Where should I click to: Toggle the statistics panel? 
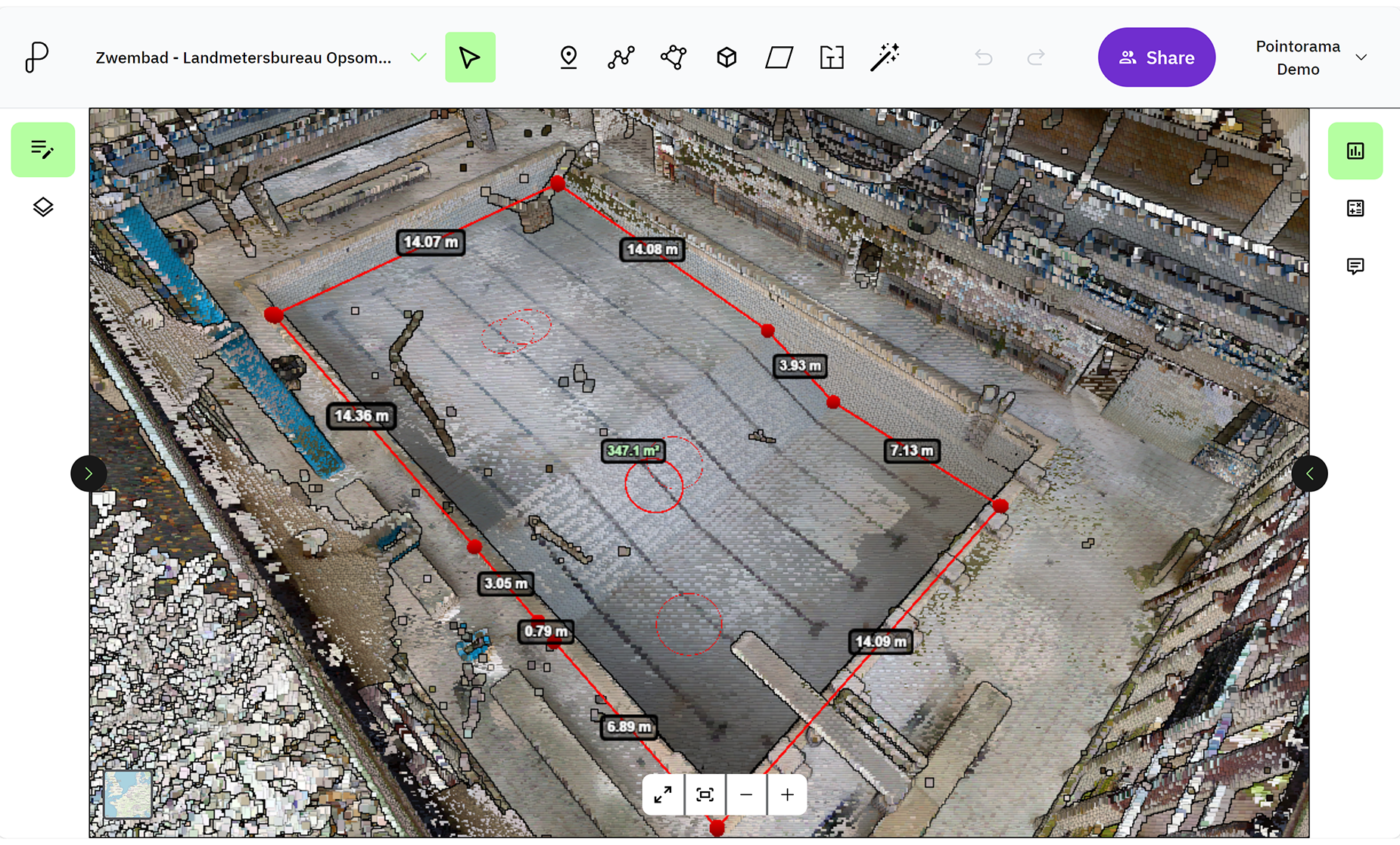pos(1355,150)
